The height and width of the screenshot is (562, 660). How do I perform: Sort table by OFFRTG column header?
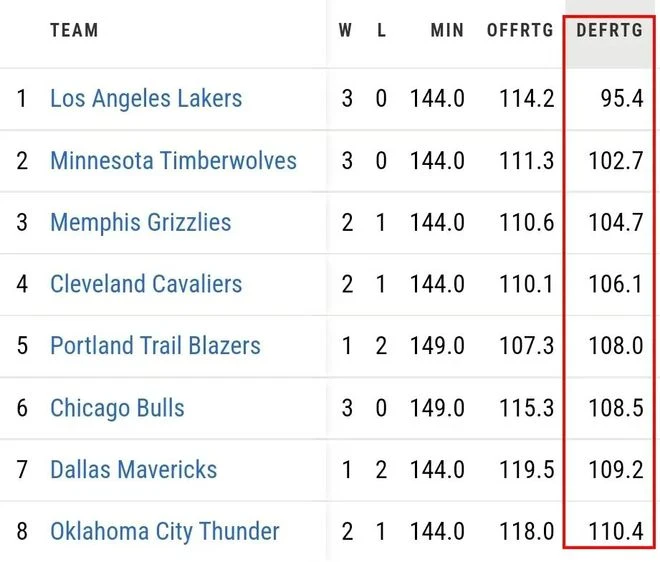(520, 30)
